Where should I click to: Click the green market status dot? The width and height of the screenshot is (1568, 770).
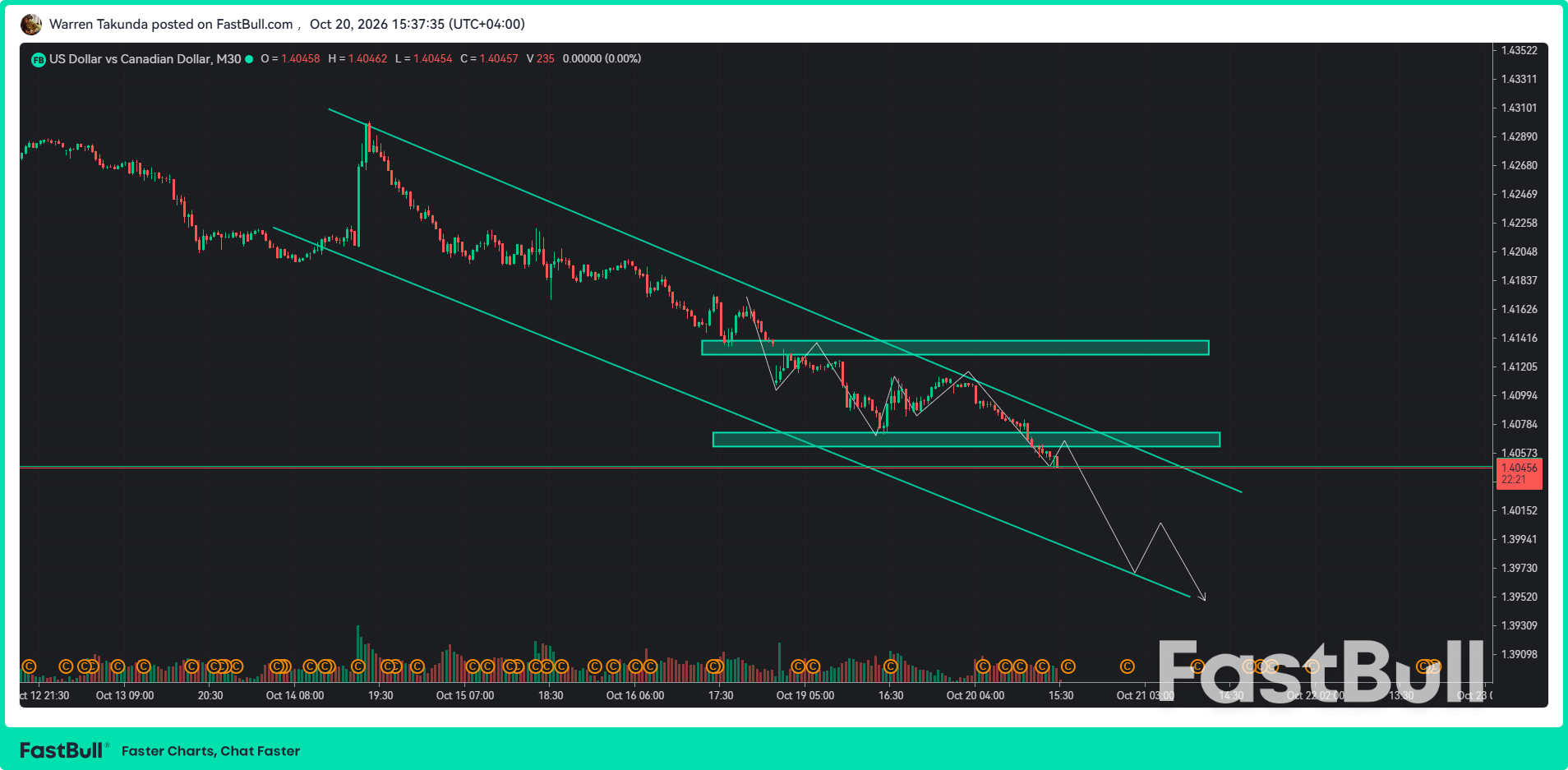[249, 59]
